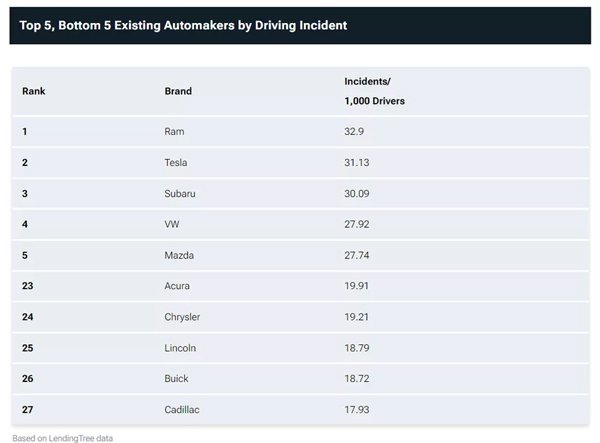The height and width of the screenshot is (443, 600).
Task: Click the table title banner text
Action: tap(183, 25)
